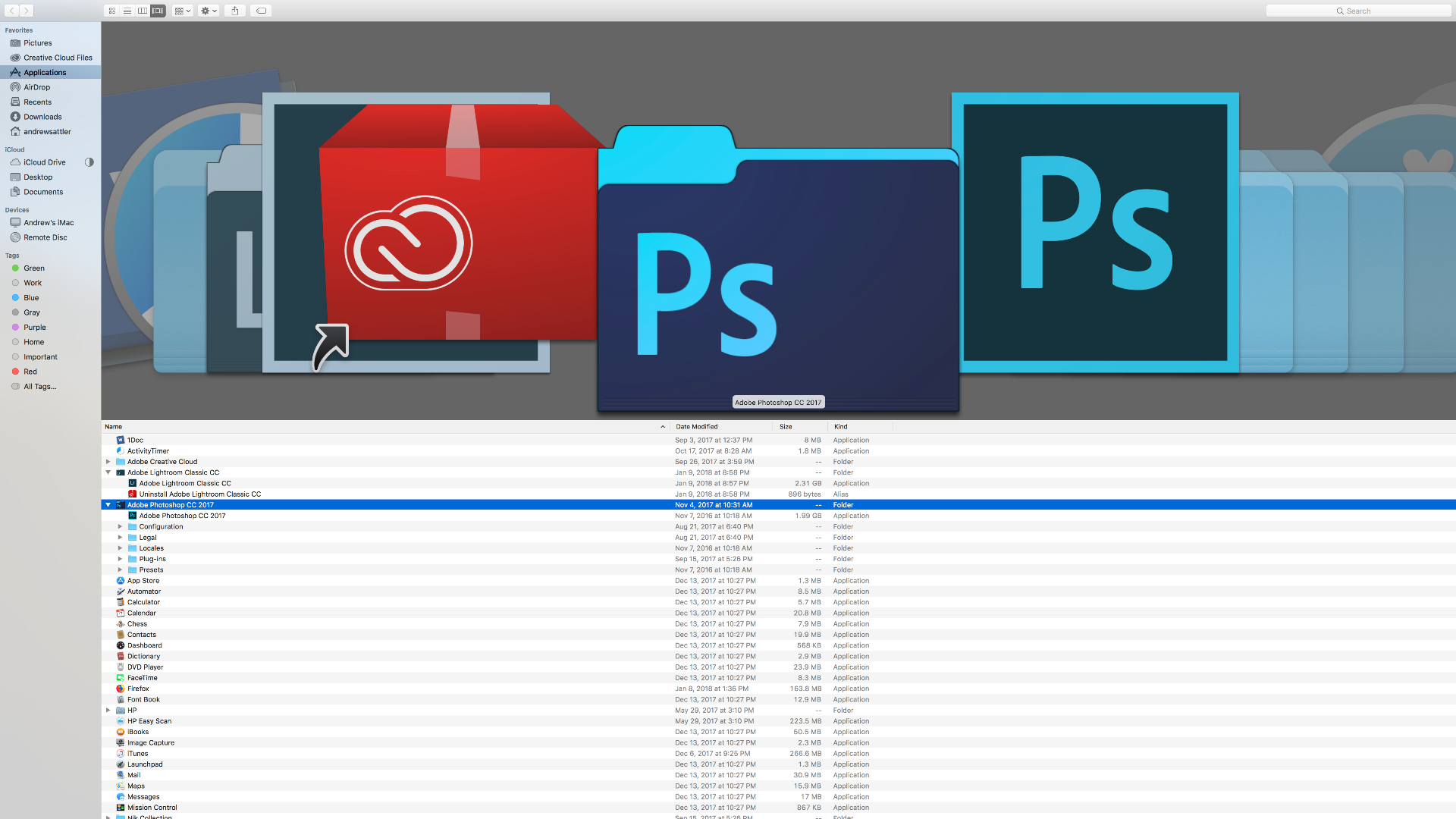Collapse the Adobe Lightroom Classic CC folder
The height and width of the screenshot is (819, 1456).
pyautogui.click(x=108, y=472)
